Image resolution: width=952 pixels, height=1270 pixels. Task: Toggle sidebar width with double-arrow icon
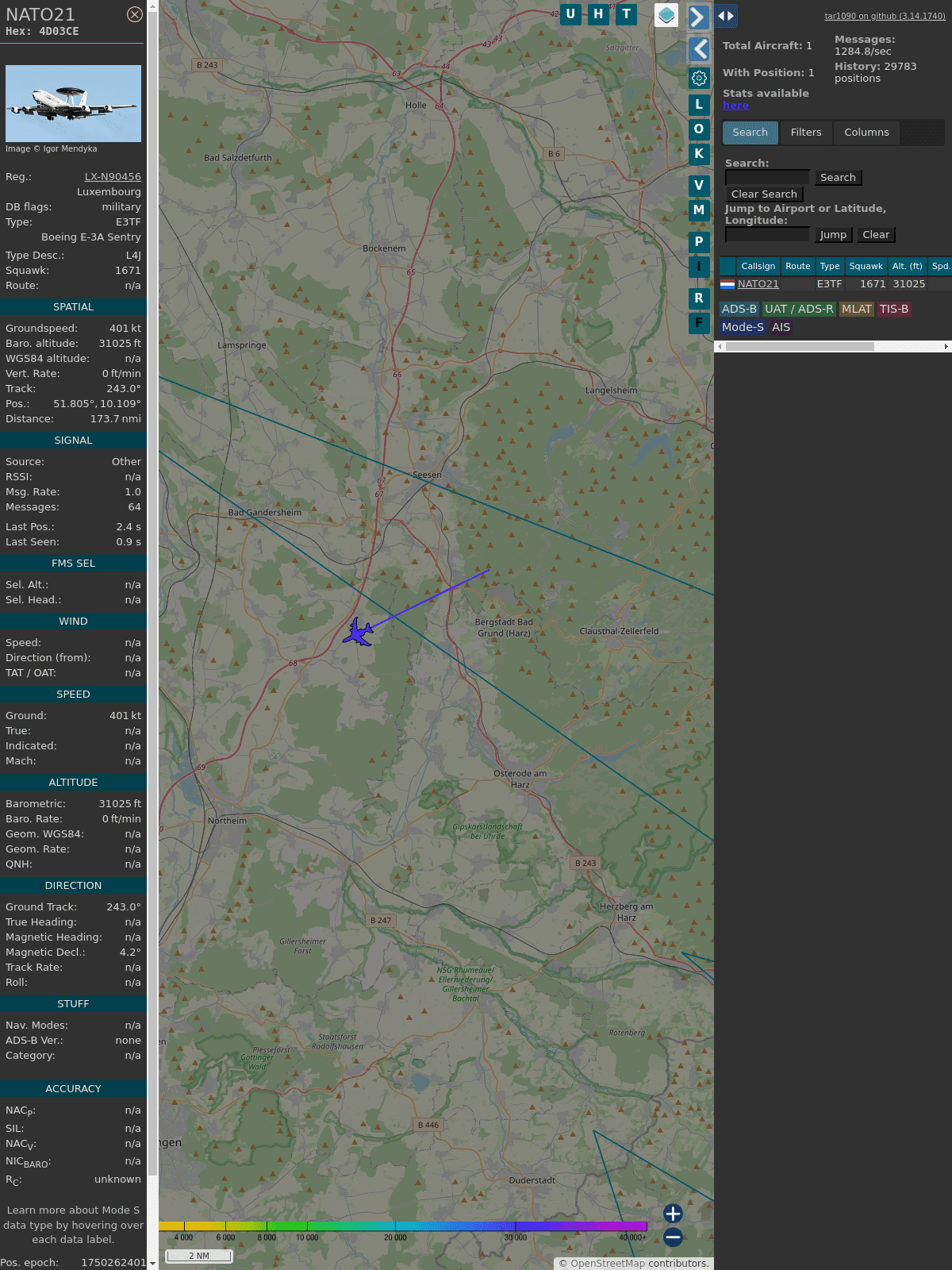tap(725, 16)
